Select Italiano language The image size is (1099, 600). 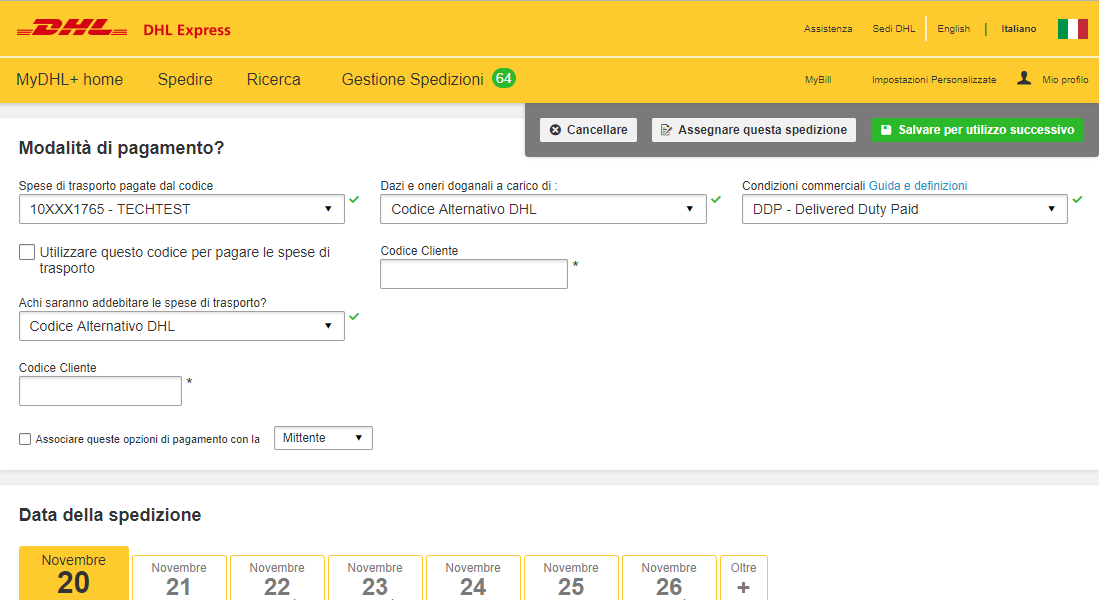coord(1018,29)
